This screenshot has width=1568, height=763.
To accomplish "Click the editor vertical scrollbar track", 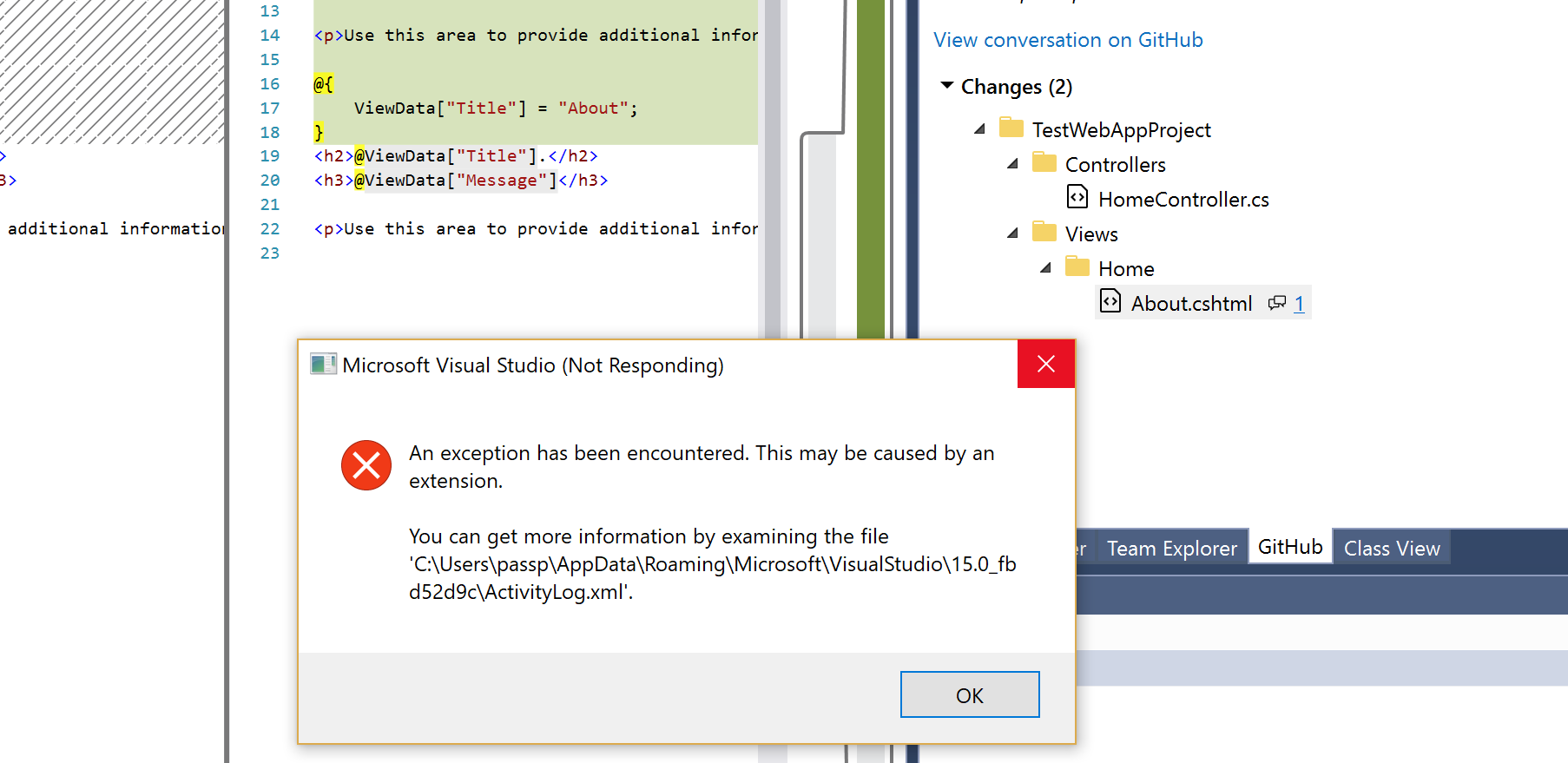I will 772,169.
